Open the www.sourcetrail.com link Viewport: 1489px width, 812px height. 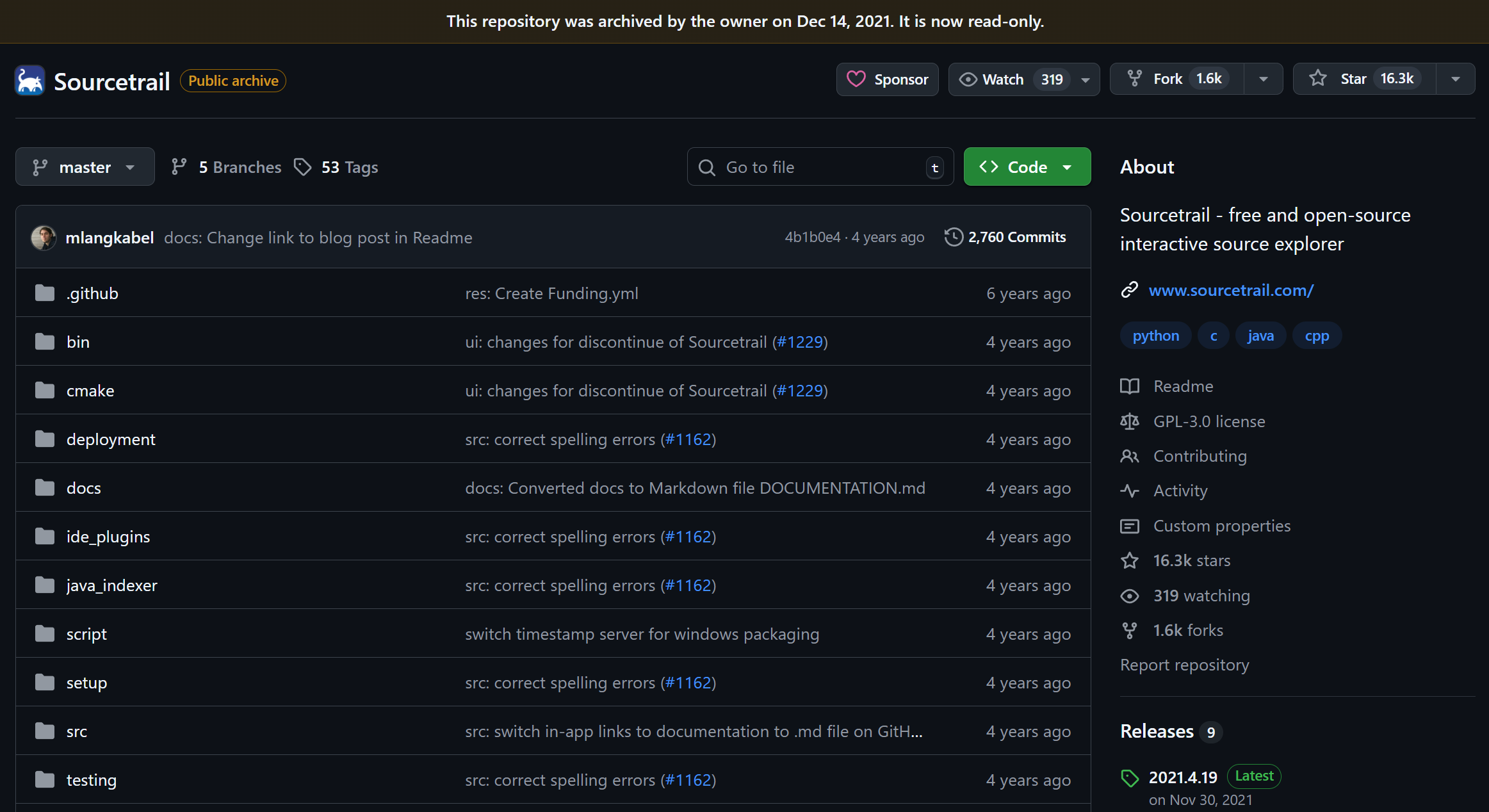point(1231,290)
